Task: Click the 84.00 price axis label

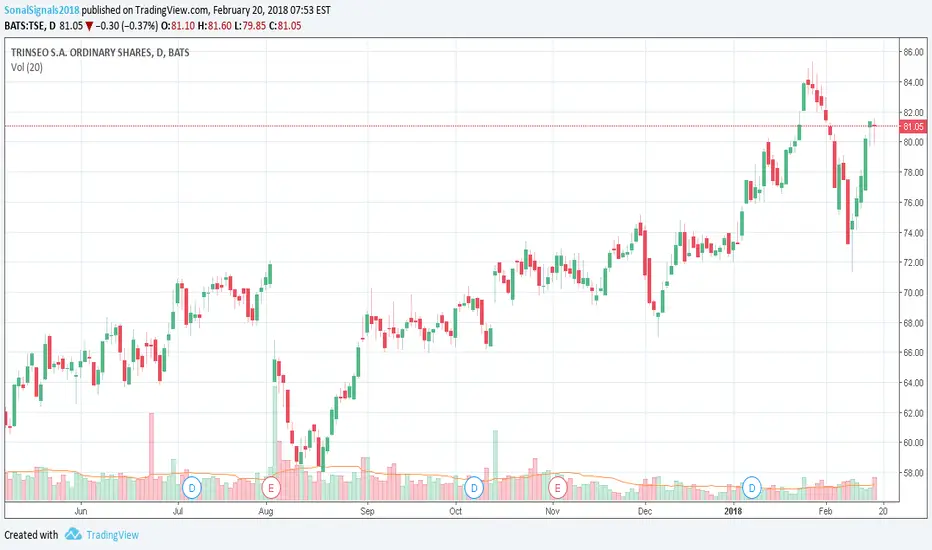Action: 914,83
